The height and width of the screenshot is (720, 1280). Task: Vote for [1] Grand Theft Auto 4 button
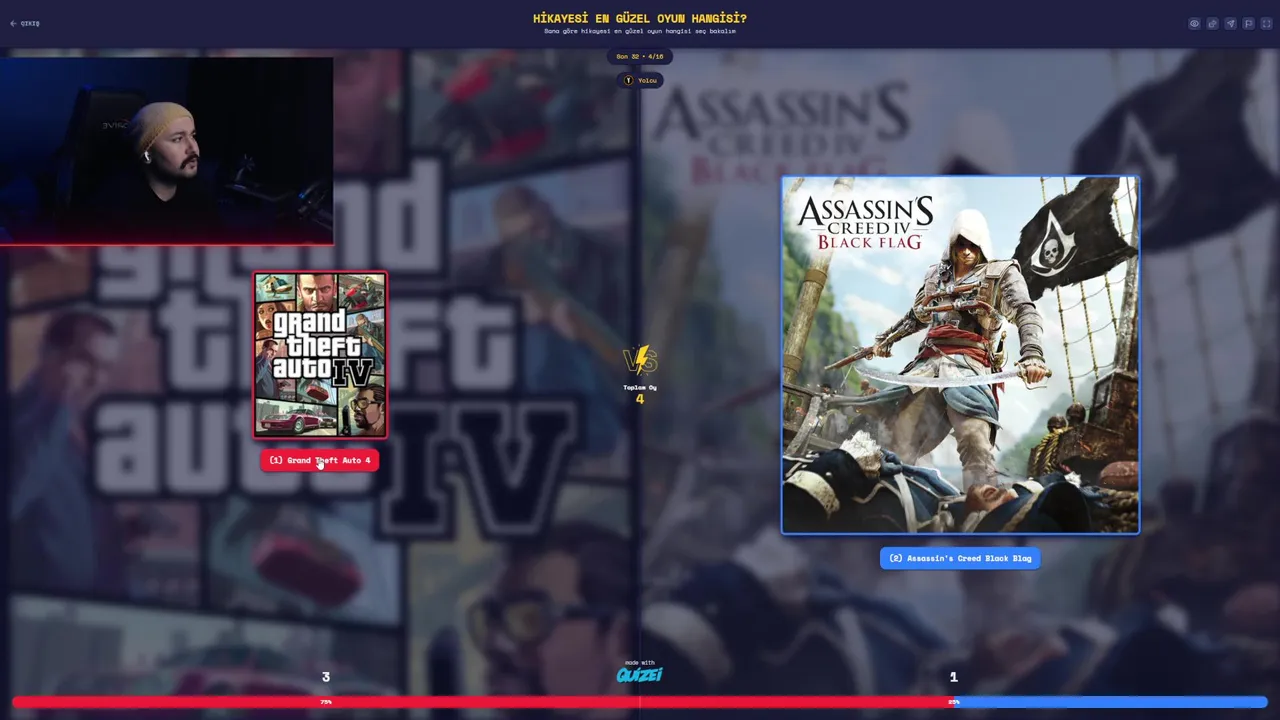(x=320, y=460)
